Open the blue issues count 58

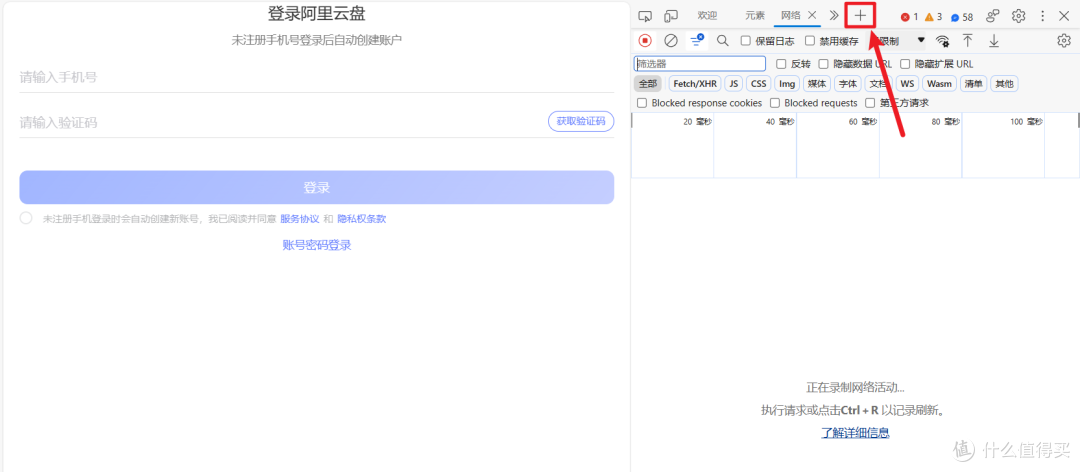962,17
